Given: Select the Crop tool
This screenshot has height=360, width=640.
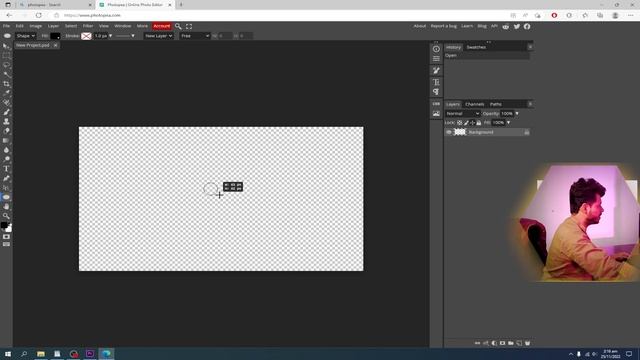Looking at the screenshot, I should point(6,84).
